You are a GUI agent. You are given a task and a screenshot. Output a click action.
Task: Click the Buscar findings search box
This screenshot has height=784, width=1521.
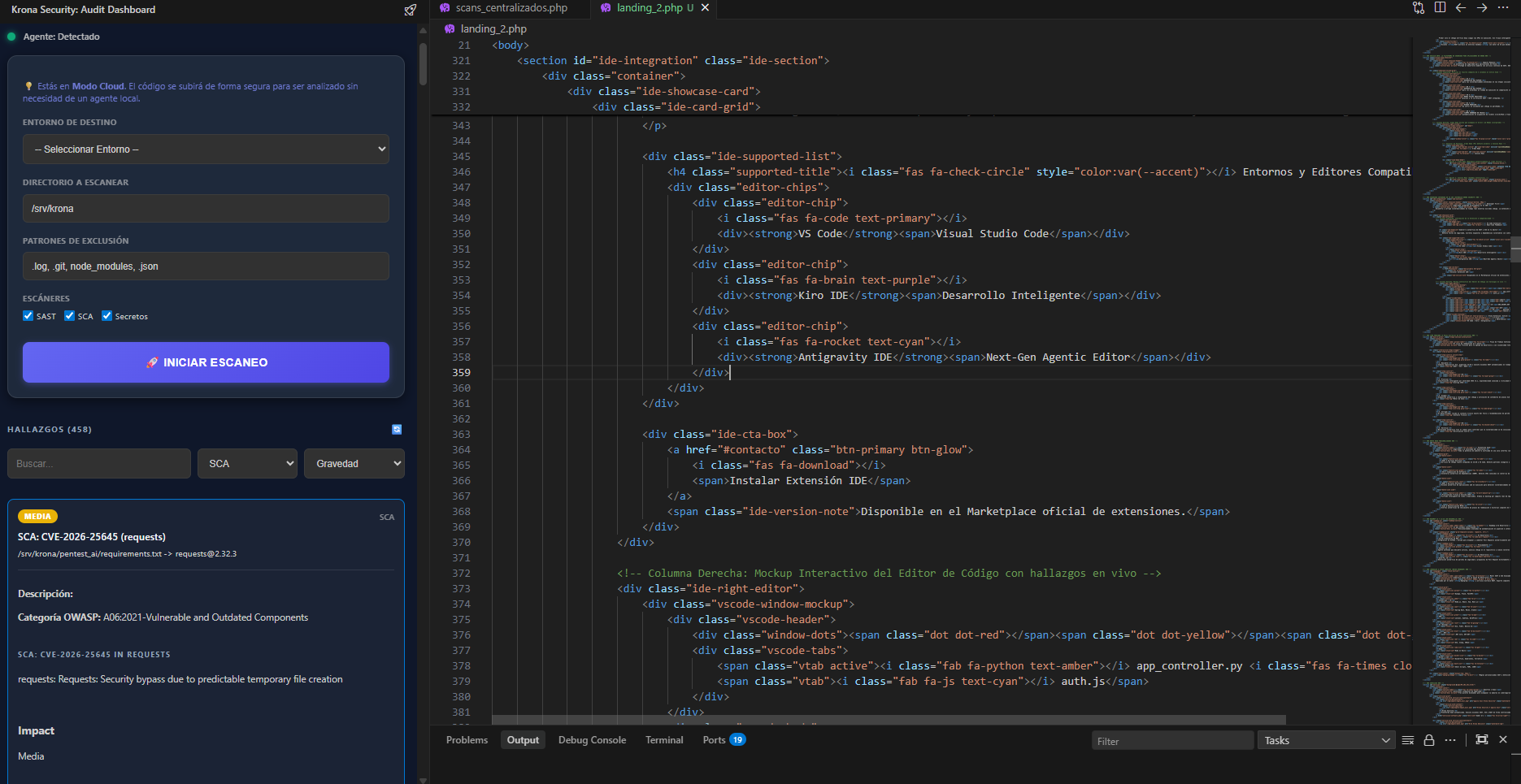[x=99, y=464]
